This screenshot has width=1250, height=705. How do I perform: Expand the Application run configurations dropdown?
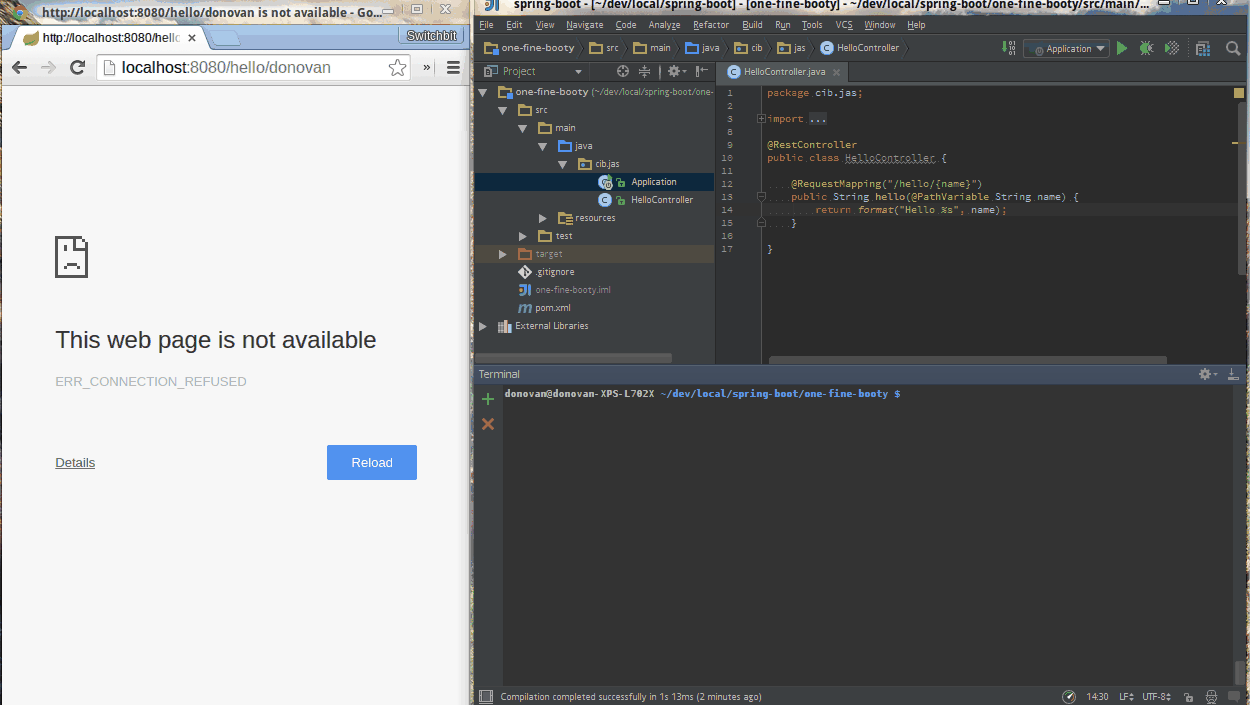(1100, 47)
